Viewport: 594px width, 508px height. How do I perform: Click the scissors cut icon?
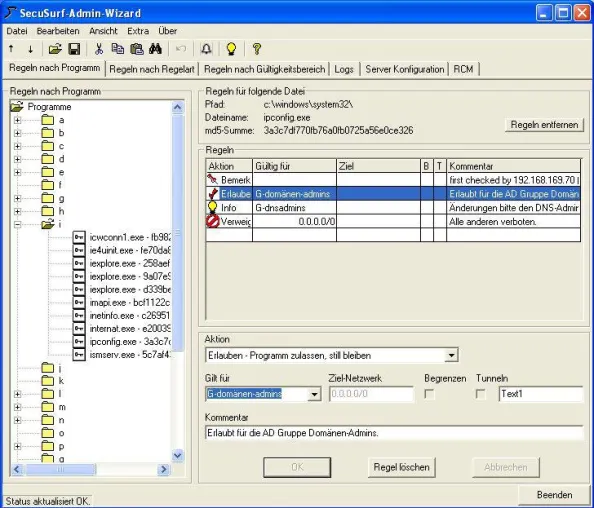click(x=99, y=49)
